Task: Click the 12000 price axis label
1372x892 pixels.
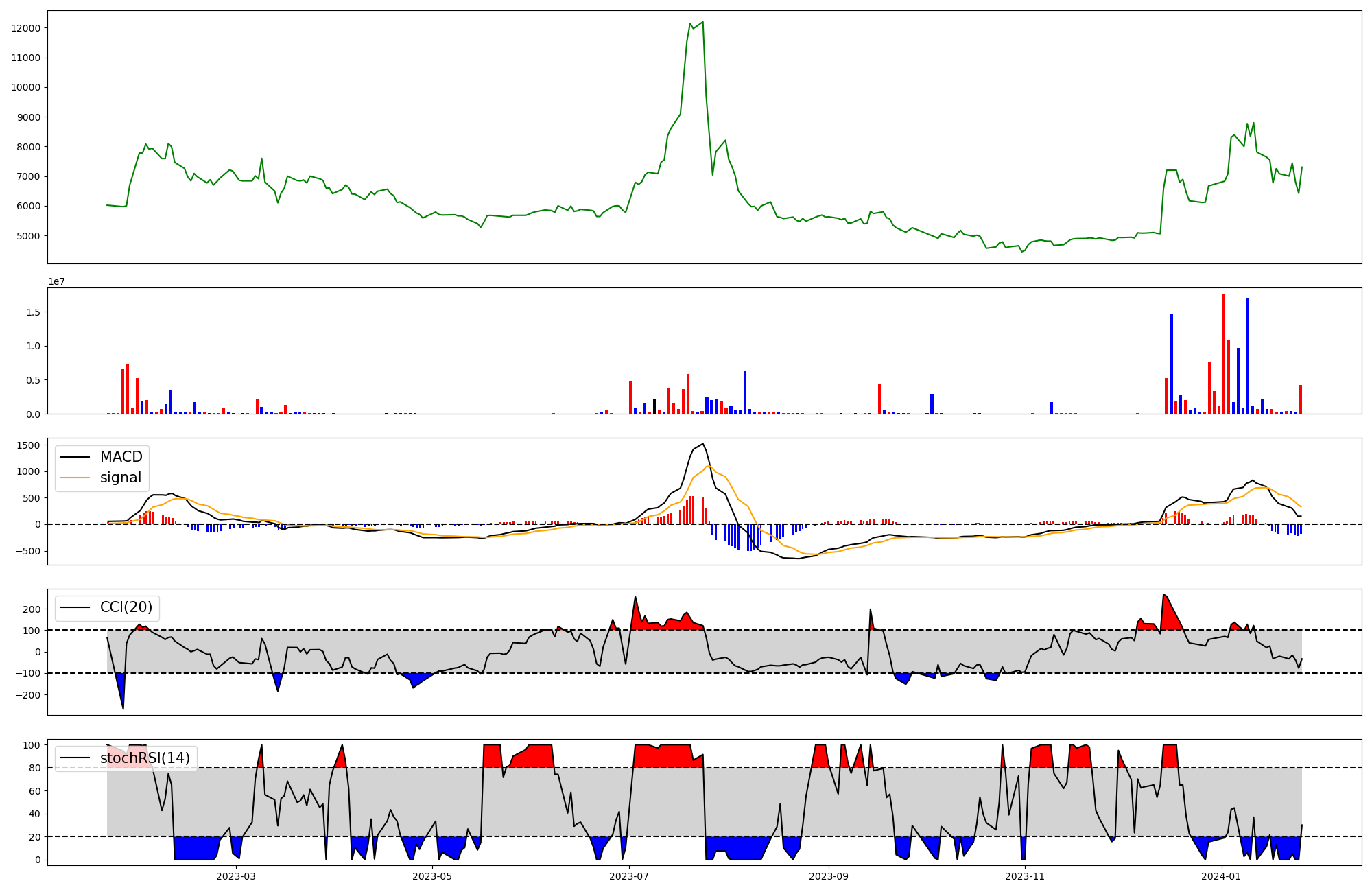Action: [25, 28]
